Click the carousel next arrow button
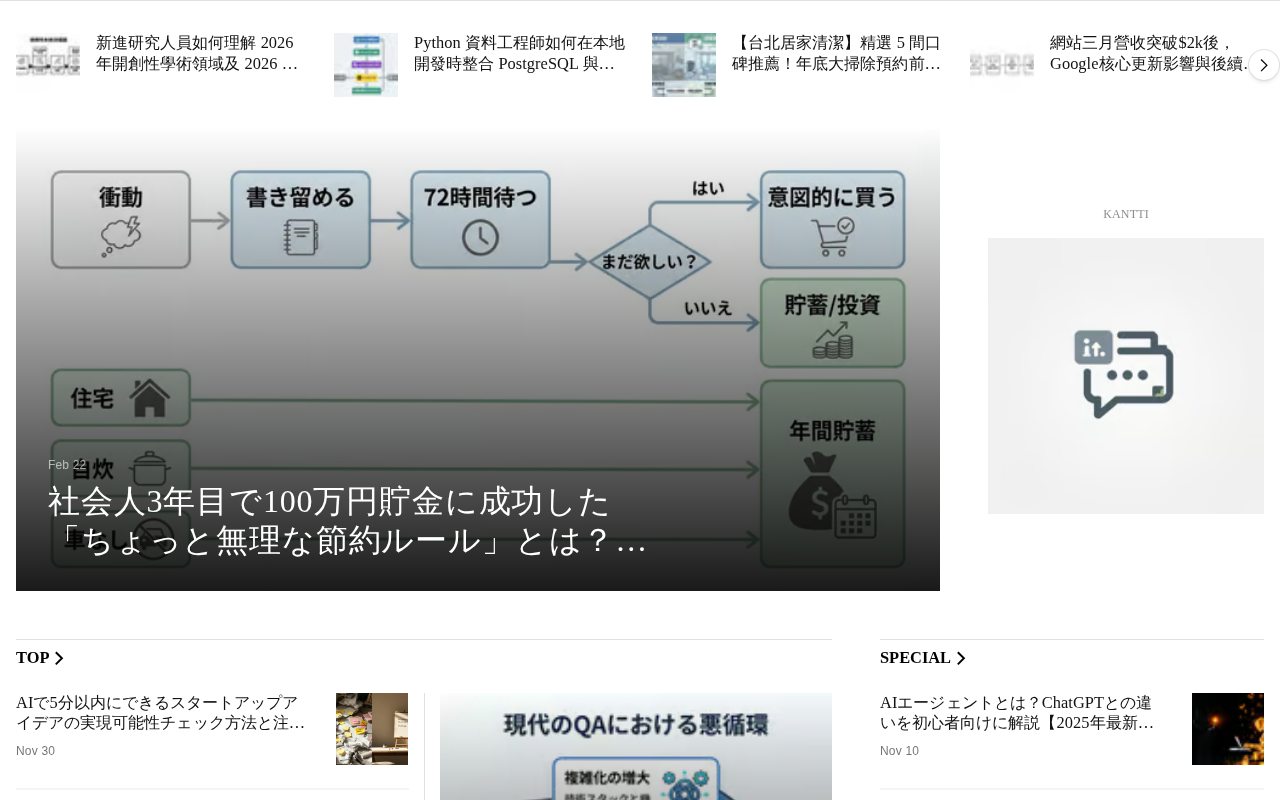 pyautogui.click(x=1263, y=65)
